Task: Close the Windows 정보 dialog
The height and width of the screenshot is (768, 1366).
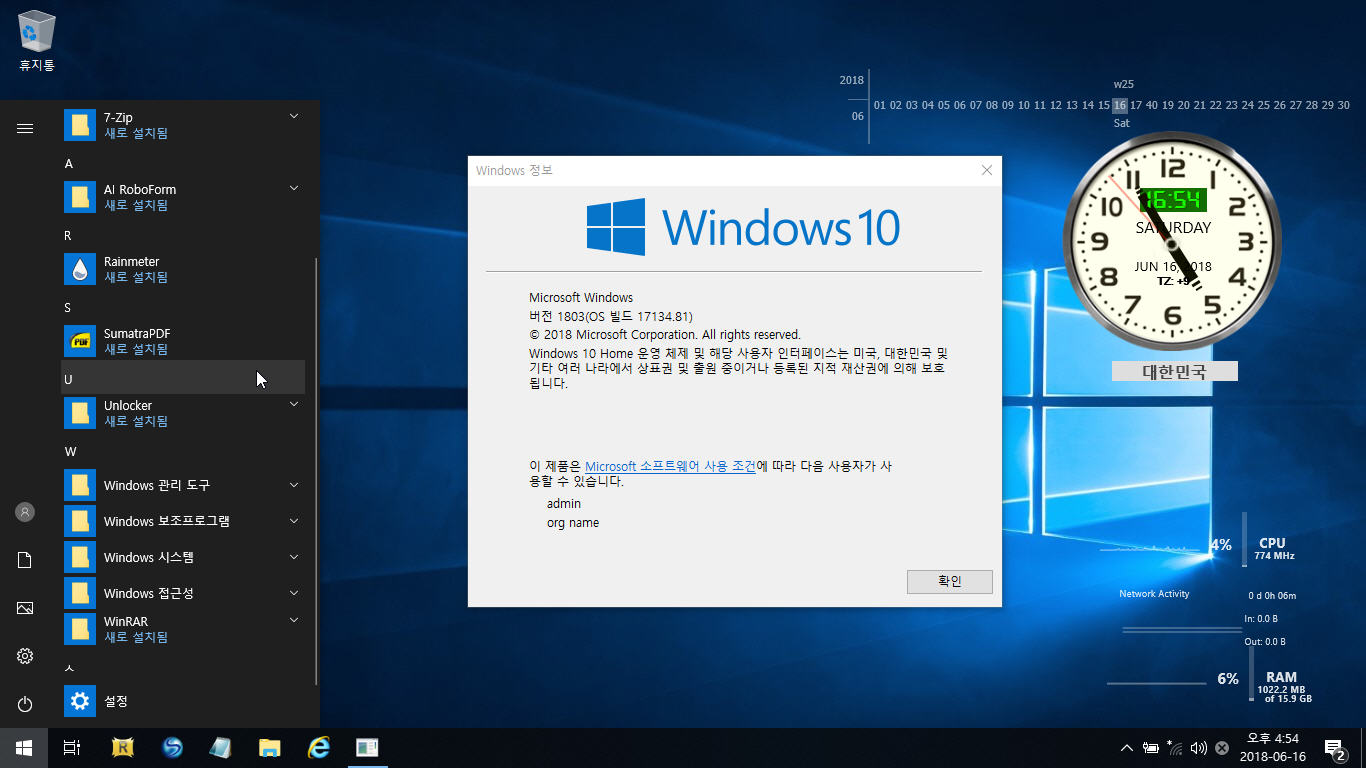Action: [986, 170]
